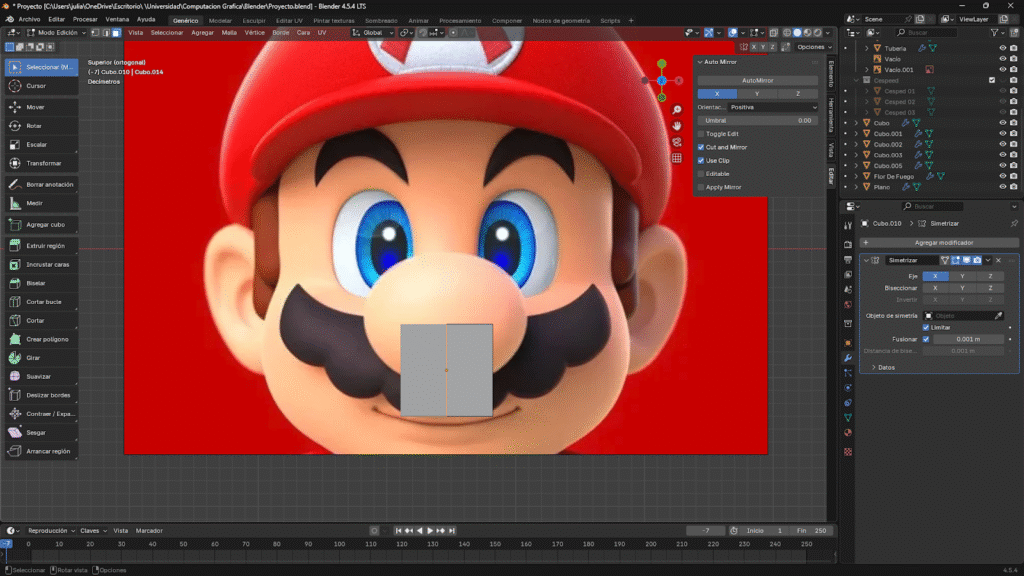This screenshot has width=1024, height=576.
Task: Uncheck the Cut and Mirror option
Action: pyautogui.click(x=701, y=147)
